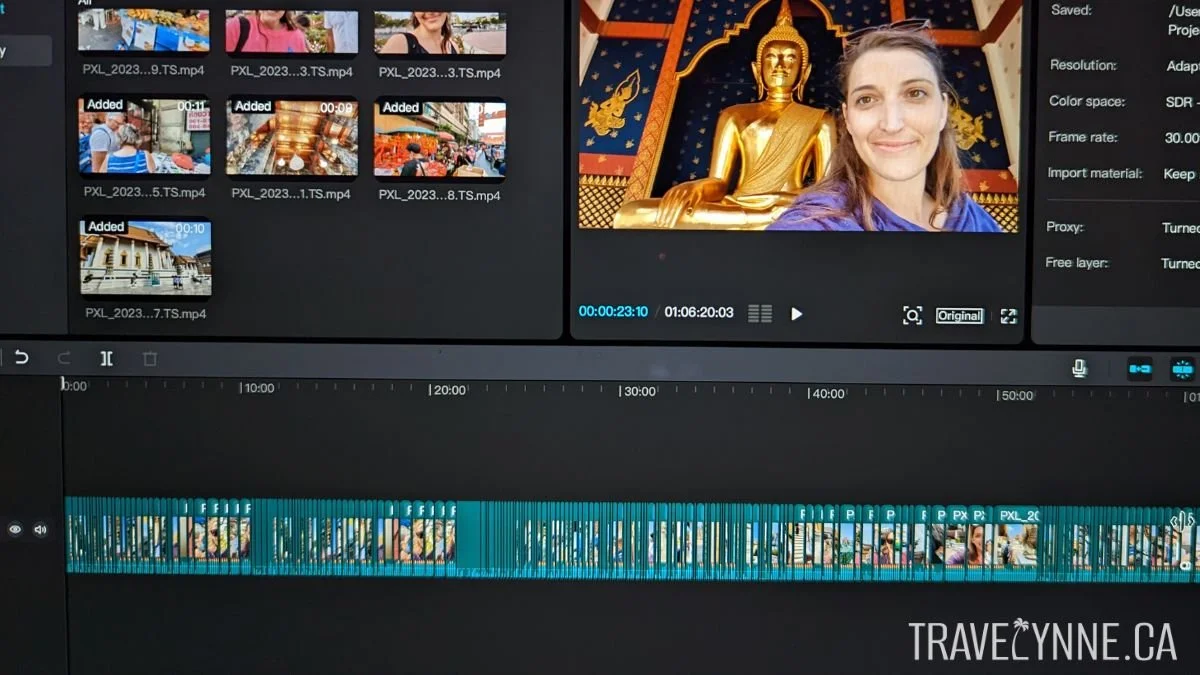Screen dimensions: 1200x675
Task: Click the 20:00 mark on timeline ruler
Action: [x=448, y=390]
